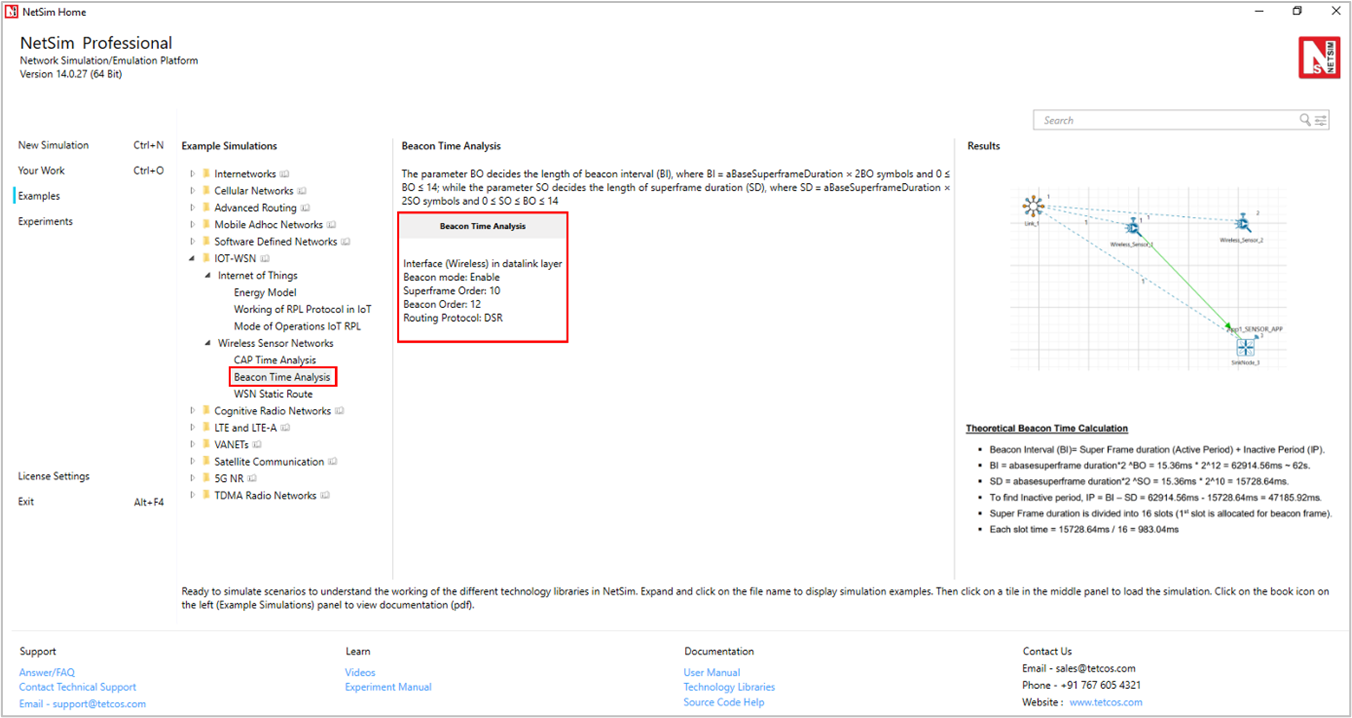Expand the Internetworks tree node
The width and height of the screenshot is (1352, 718).
(x=192, y=174)
